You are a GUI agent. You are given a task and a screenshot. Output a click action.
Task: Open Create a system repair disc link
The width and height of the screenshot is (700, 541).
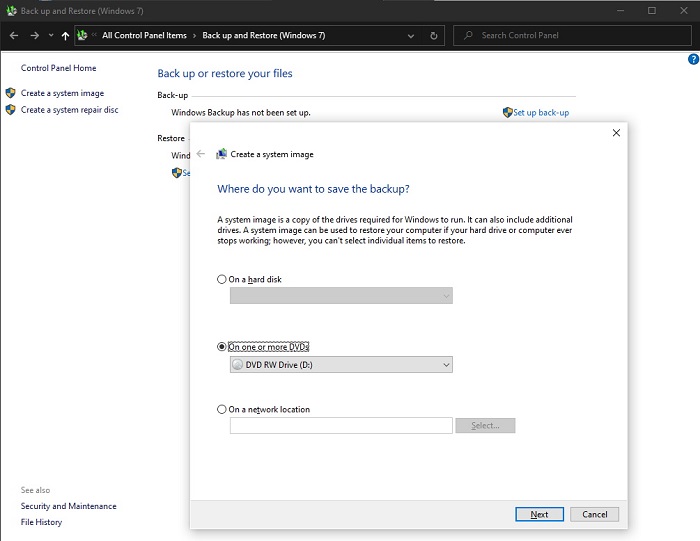(x=69, y=110)
